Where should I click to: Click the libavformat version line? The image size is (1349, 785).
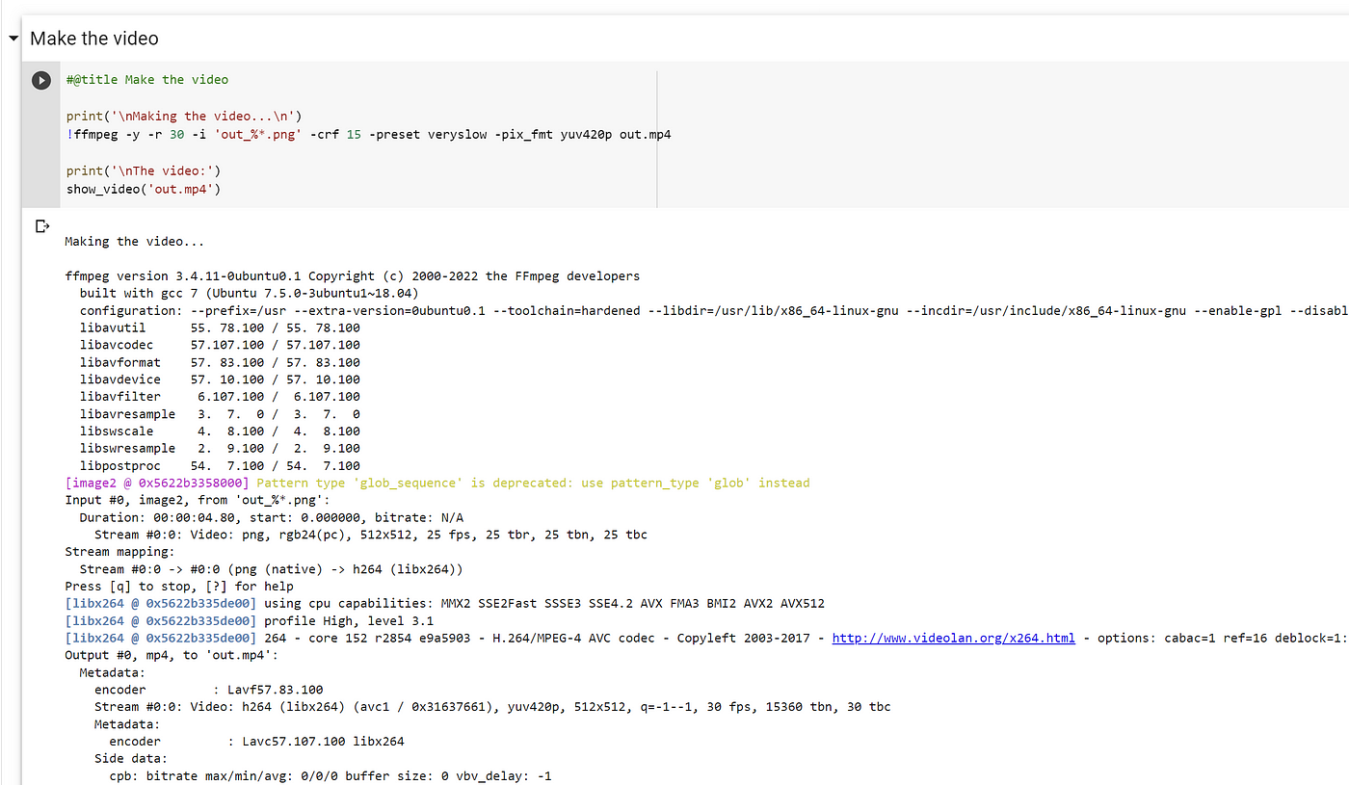pos(220,362)
